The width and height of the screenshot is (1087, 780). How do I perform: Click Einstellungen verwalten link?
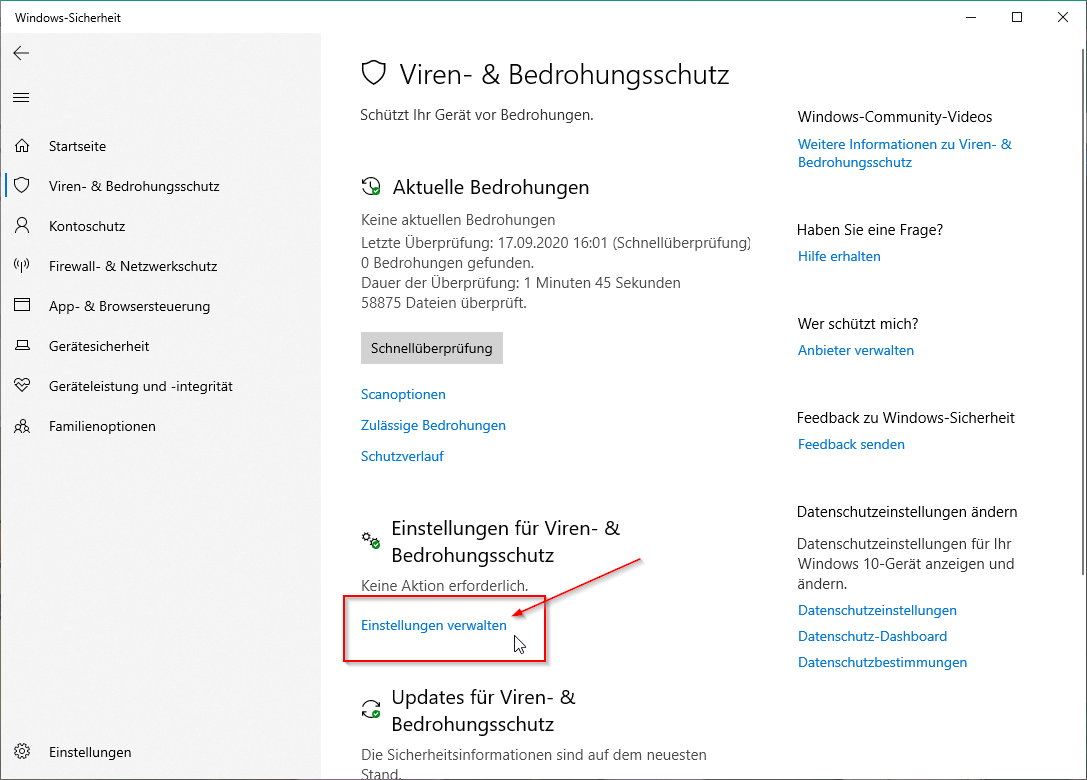433,625
